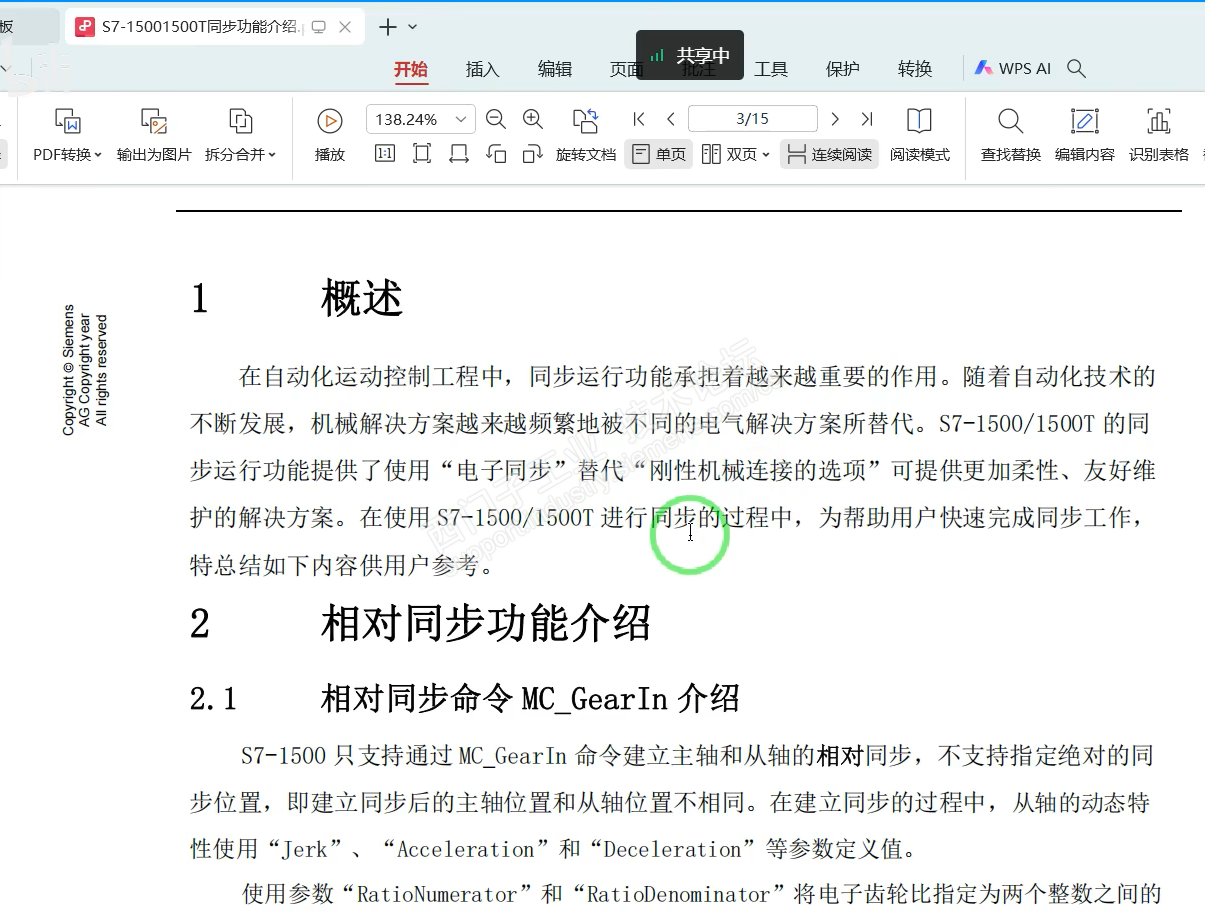1205x916 pixels.
Task: Start 播放 (slideshow play) mode
Action: tap(330, 135)
